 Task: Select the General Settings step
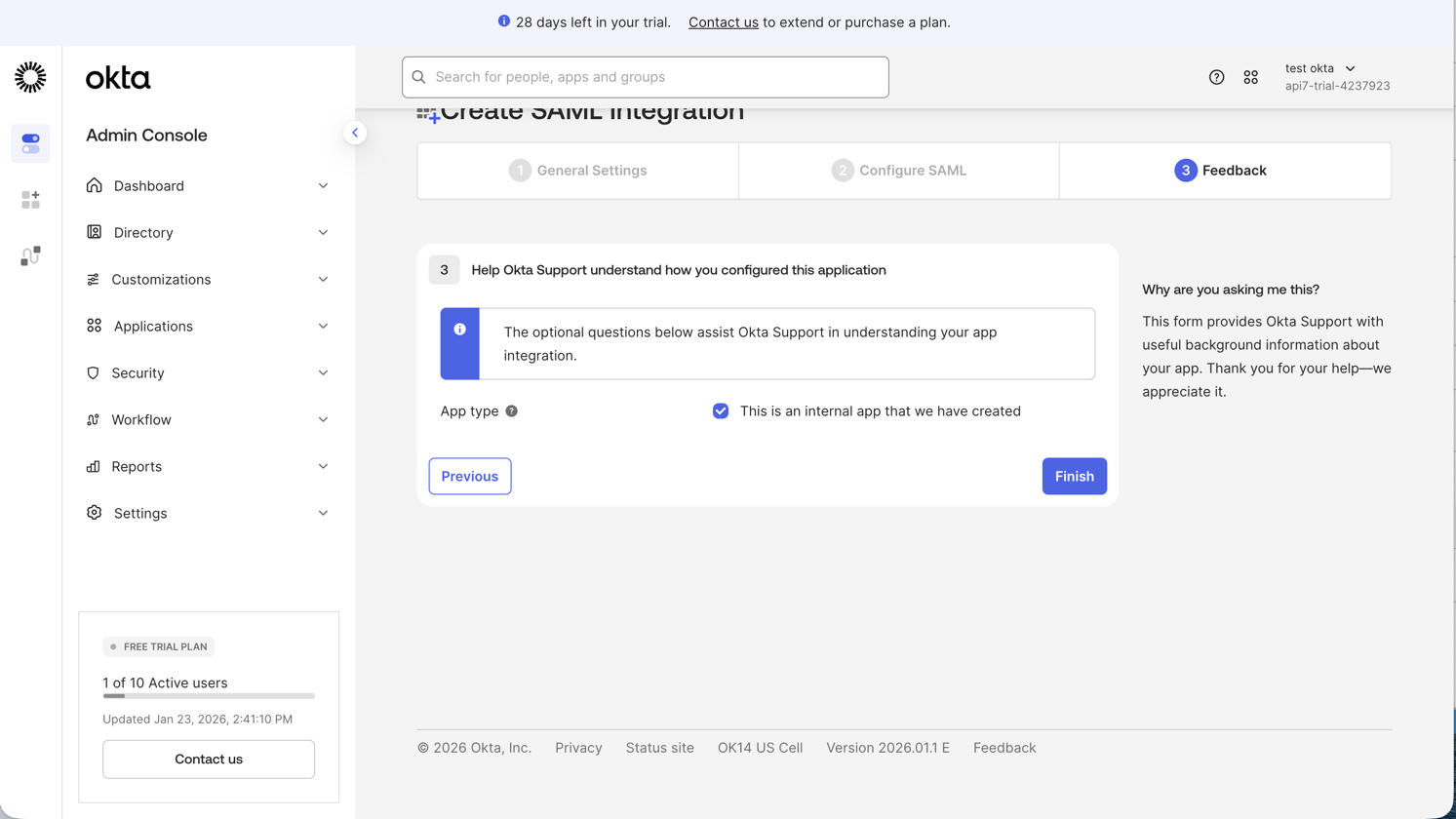(x=577, y=170)
